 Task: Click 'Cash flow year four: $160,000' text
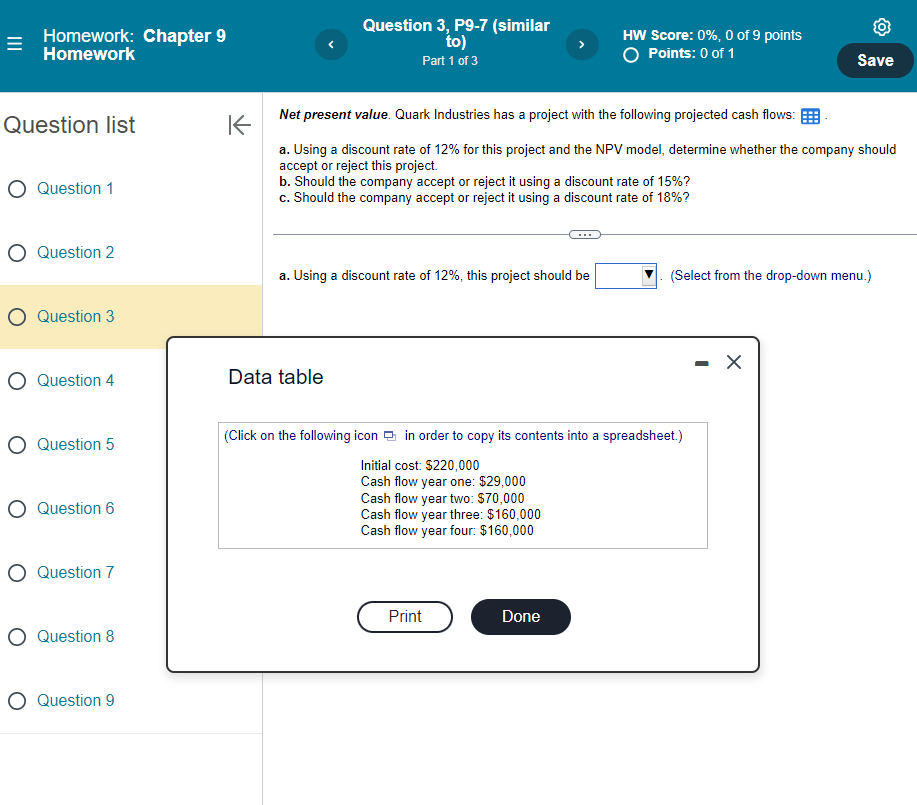coord(447,531)
